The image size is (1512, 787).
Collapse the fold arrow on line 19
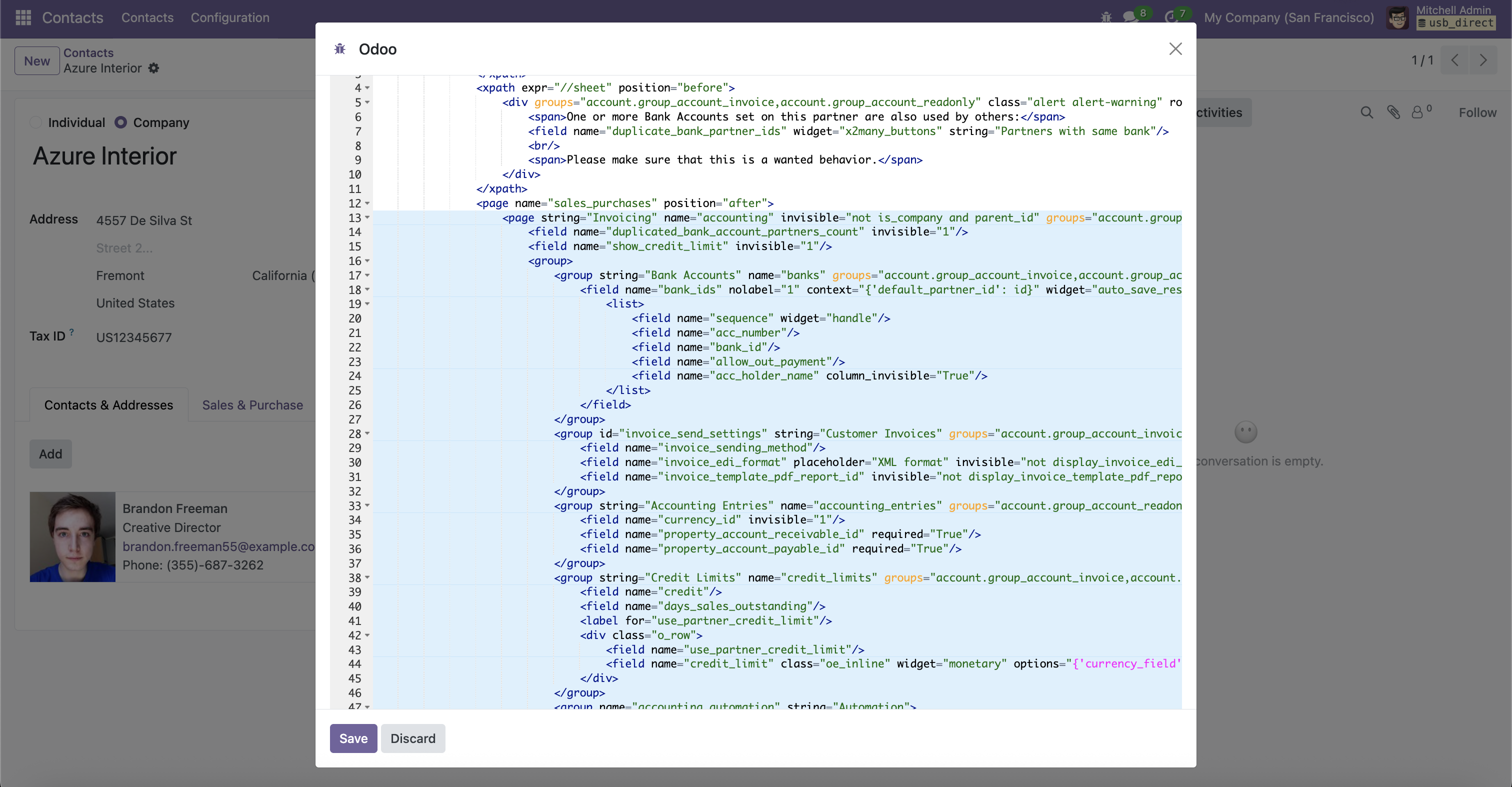click(367, 304)
